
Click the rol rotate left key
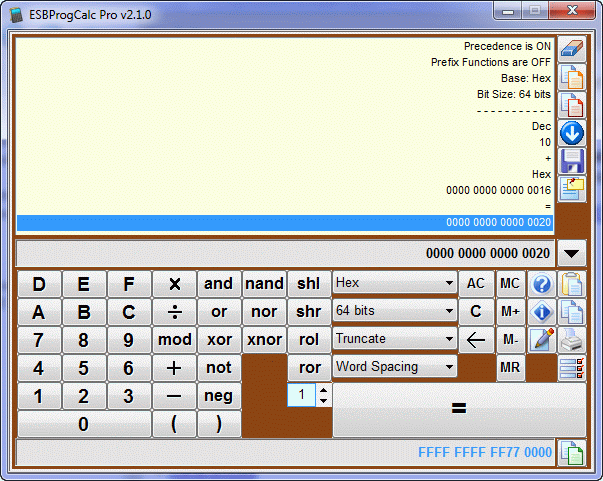(309, 340)
